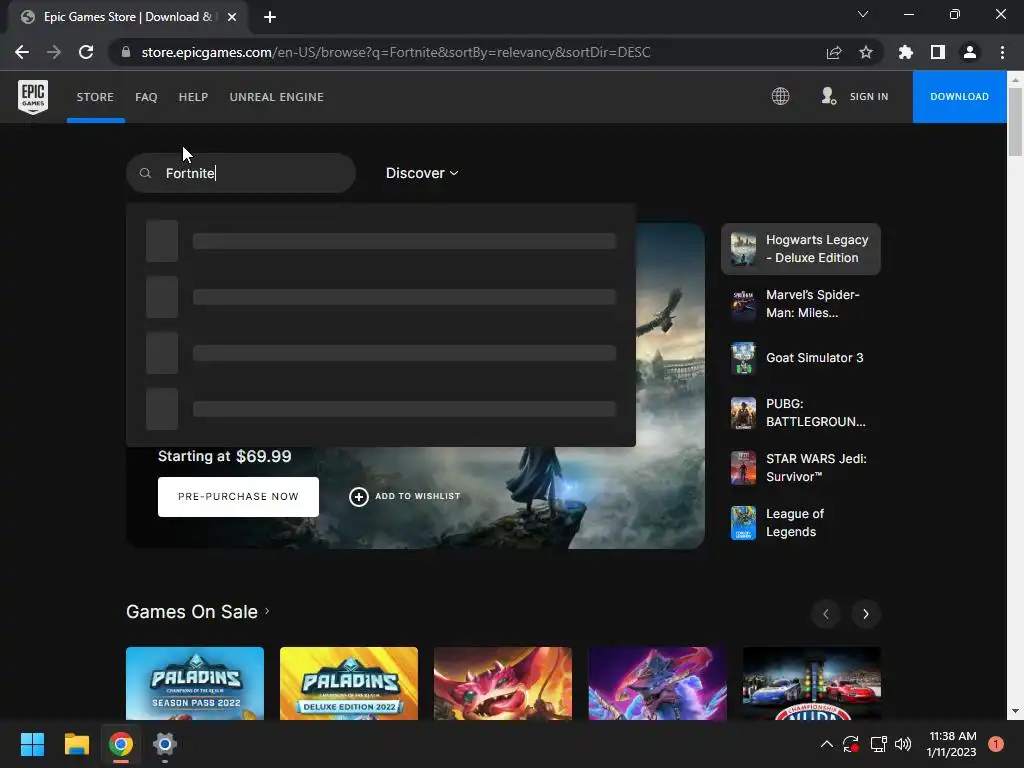Open File Explorer from the taskbar

tap(76, 744)
